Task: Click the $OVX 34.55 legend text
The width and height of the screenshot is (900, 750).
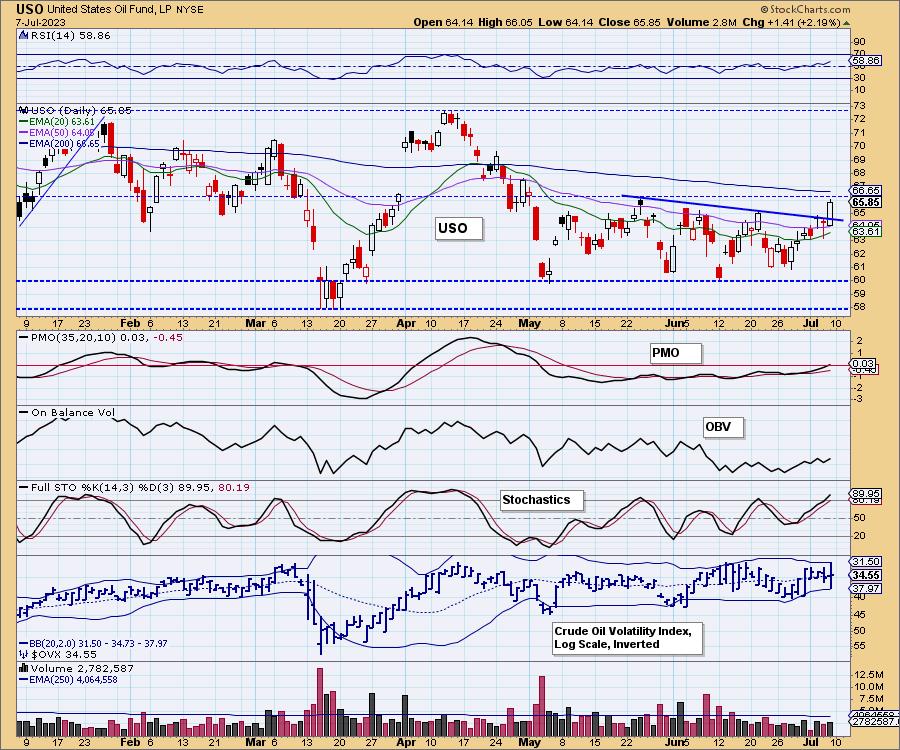Action: [x=64, y=654]
